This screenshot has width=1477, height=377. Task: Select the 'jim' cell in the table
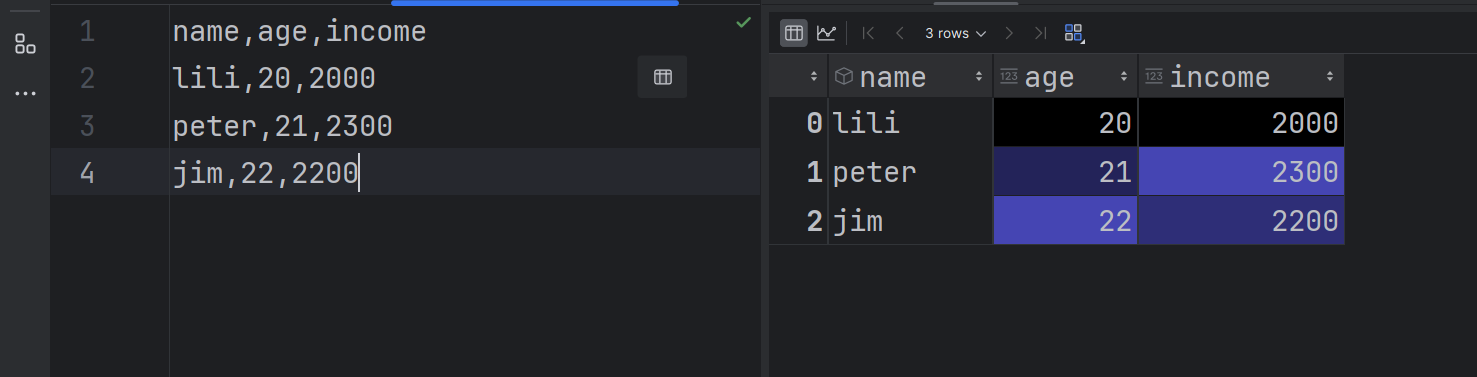pos(911,220)
